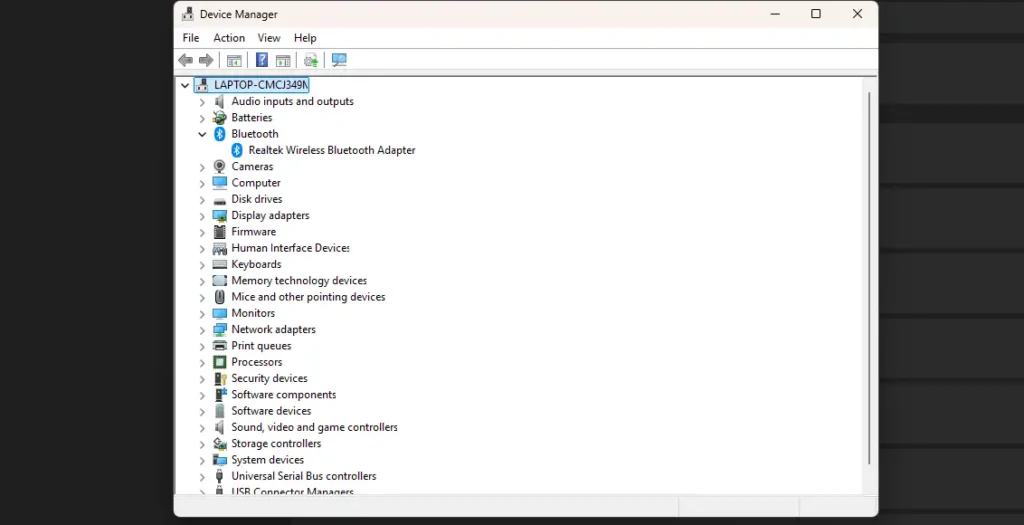Select the Disk drives label

point(257,199)
